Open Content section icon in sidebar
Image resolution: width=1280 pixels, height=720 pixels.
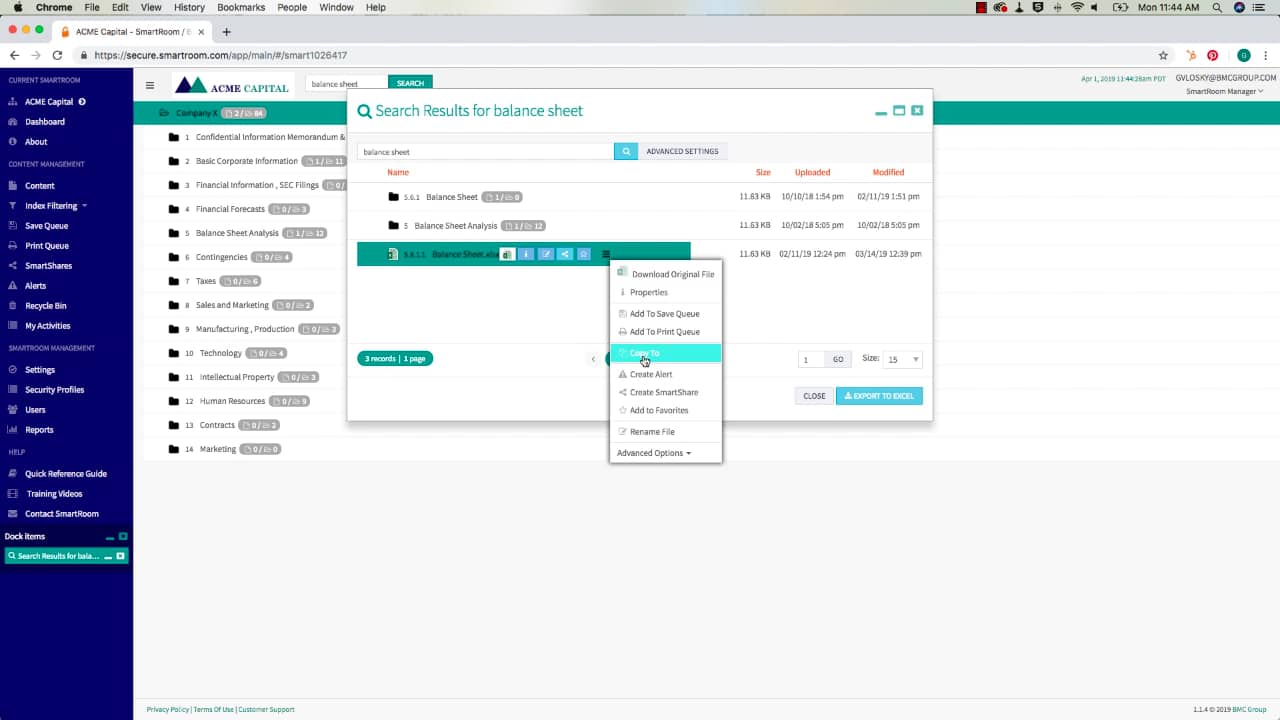click(x=13, y=186)
